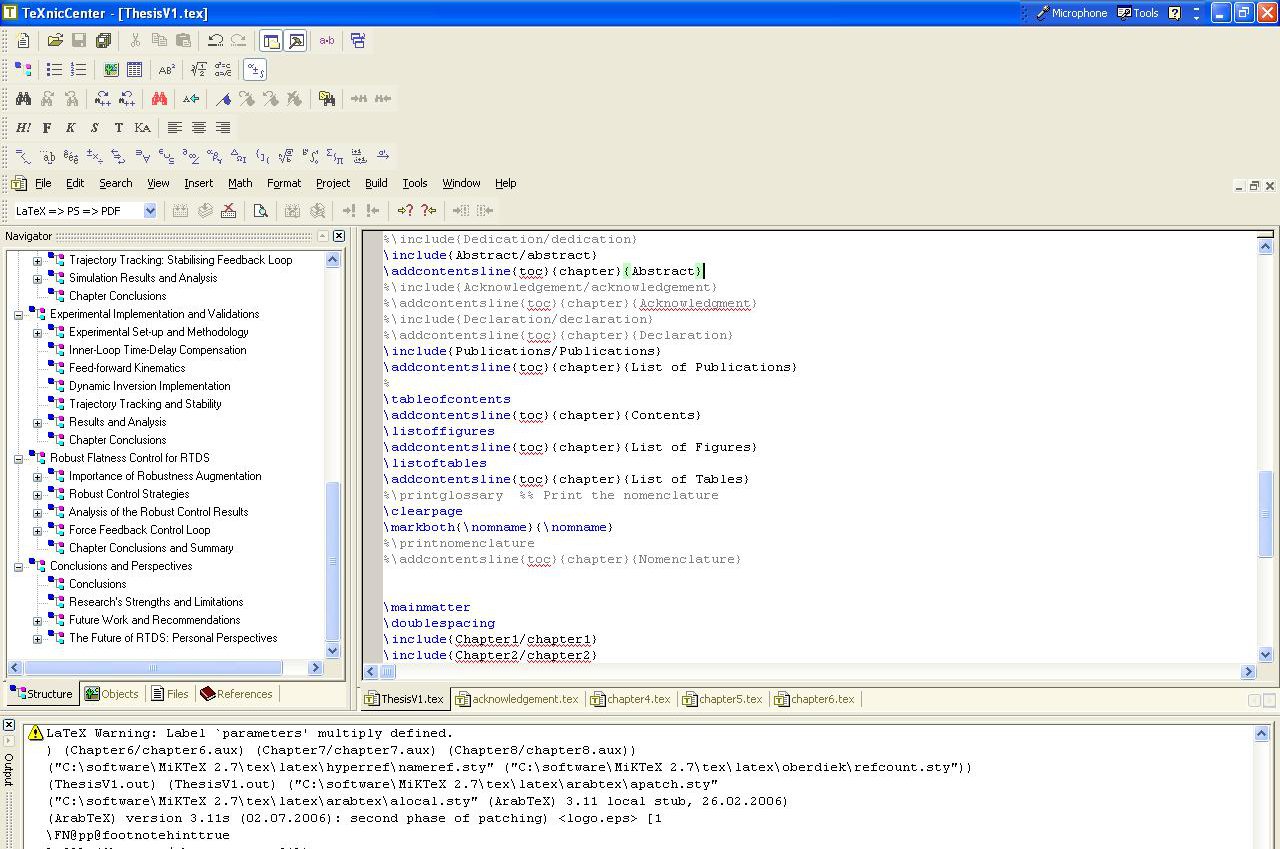Open the Build menu
1280x849 pixels.
pyautogui.click(x=376, y=183)
